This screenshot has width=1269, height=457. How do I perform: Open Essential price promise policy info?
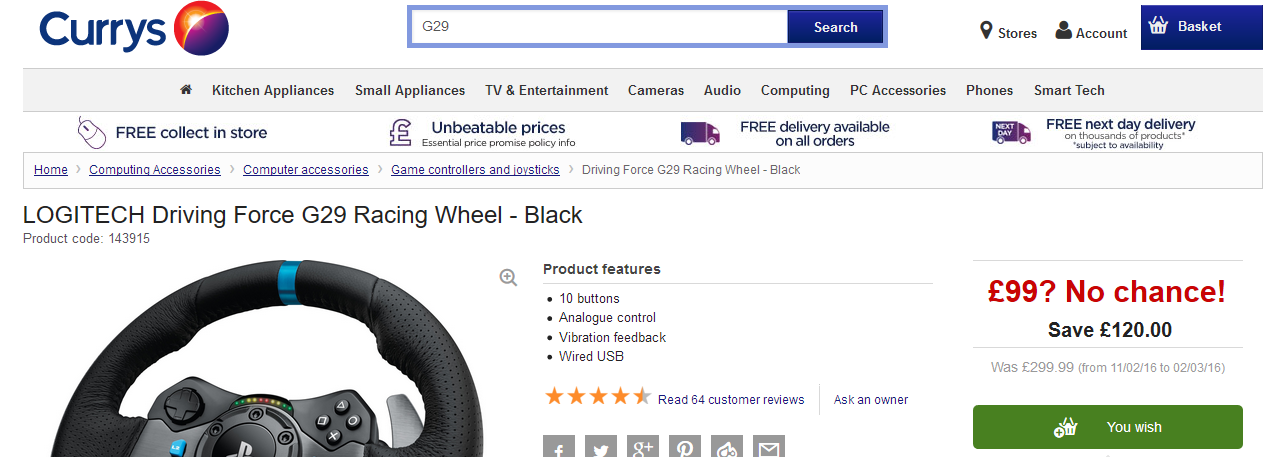498,143
